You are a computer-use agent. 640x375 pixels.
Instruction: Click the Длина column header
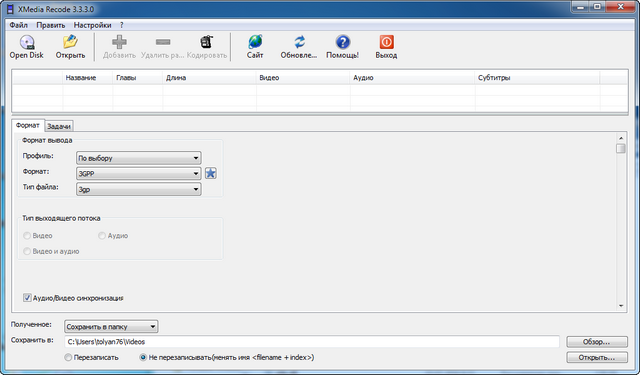tap(209, 78)
